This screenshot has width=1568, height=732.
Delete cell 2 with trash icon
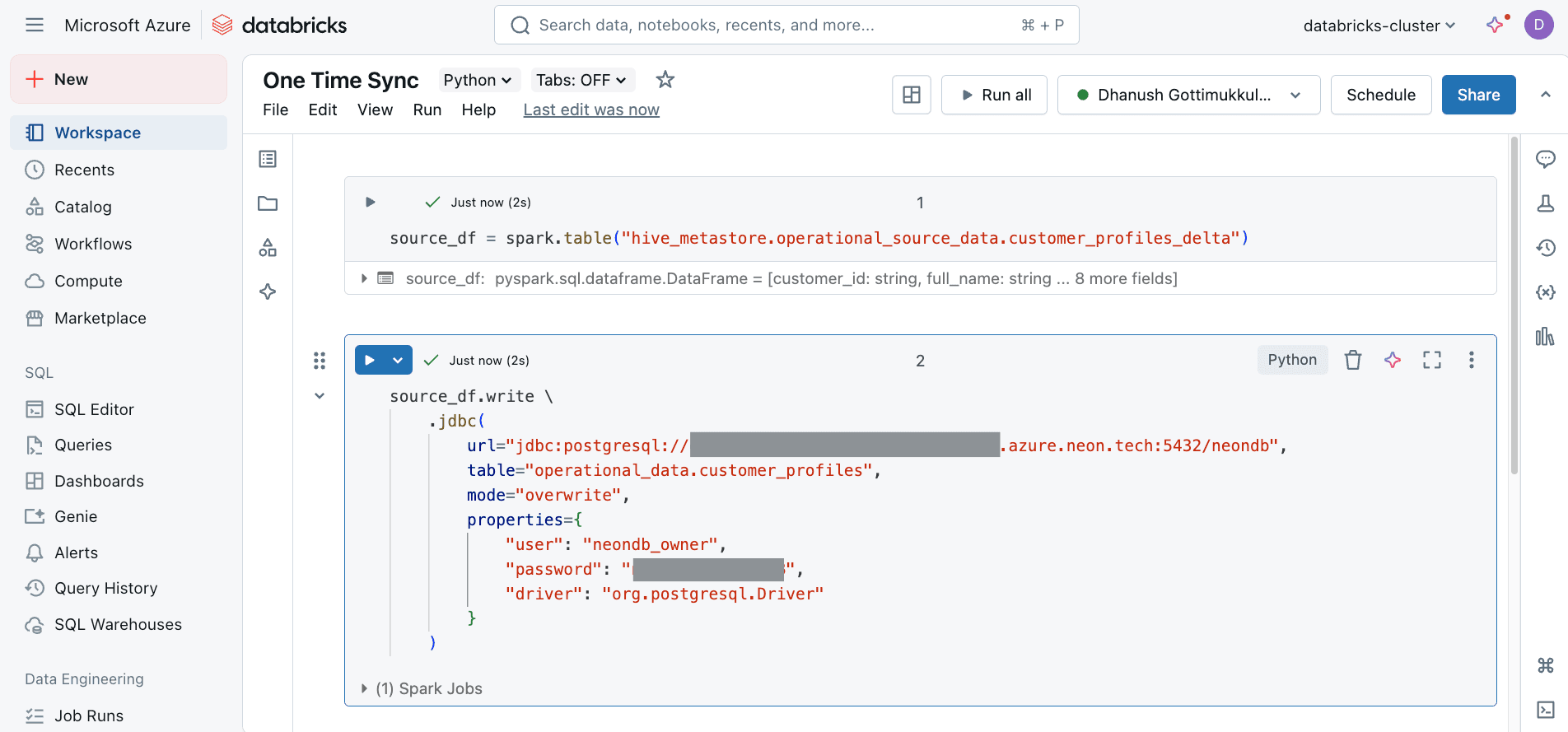pos(1353,360)
